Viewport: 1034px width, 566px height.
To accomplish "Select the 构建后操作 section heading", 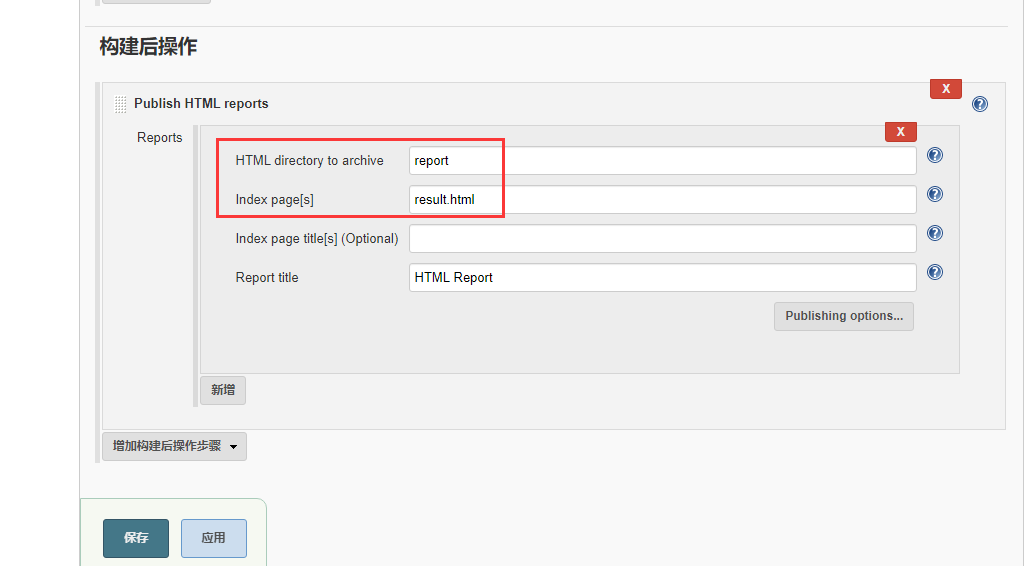I will point(148,46).
